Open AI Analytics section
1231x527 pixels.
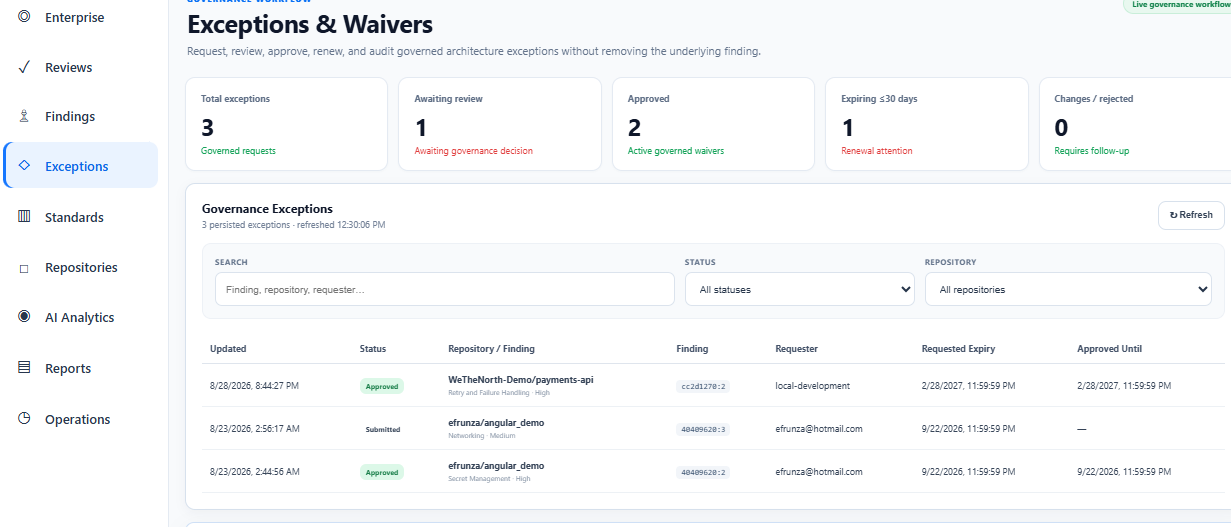click(80, 317)
